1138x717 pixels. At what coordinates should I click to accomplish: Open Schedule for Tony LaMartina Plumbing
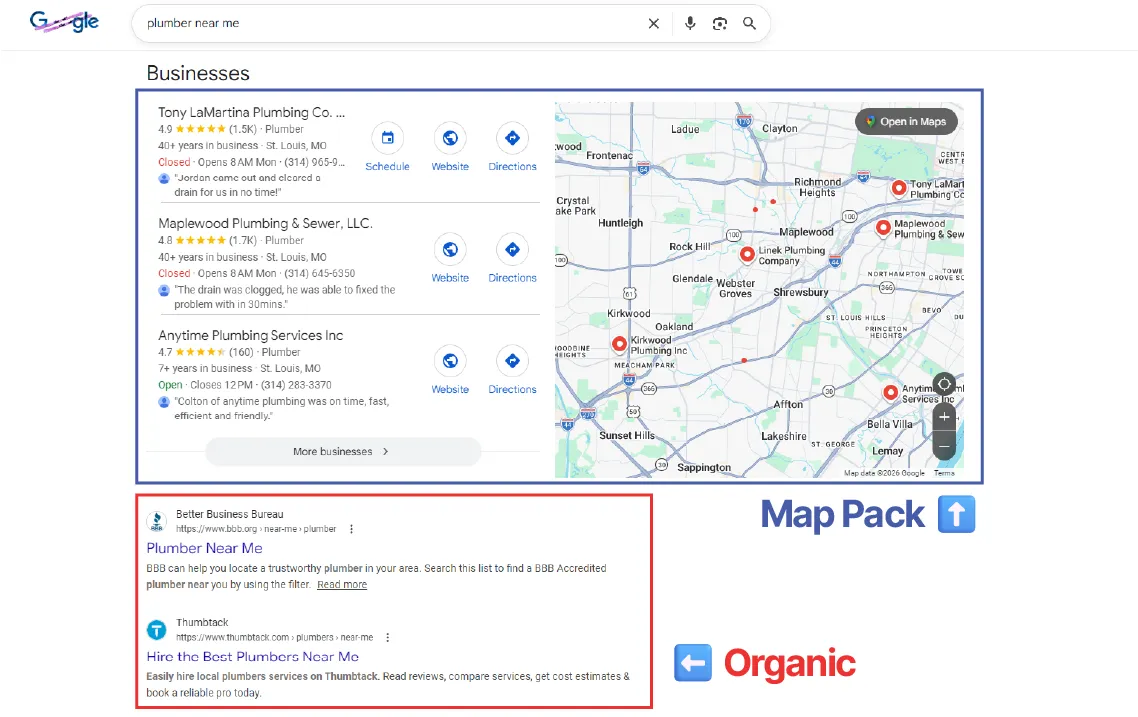click(387, 139)
